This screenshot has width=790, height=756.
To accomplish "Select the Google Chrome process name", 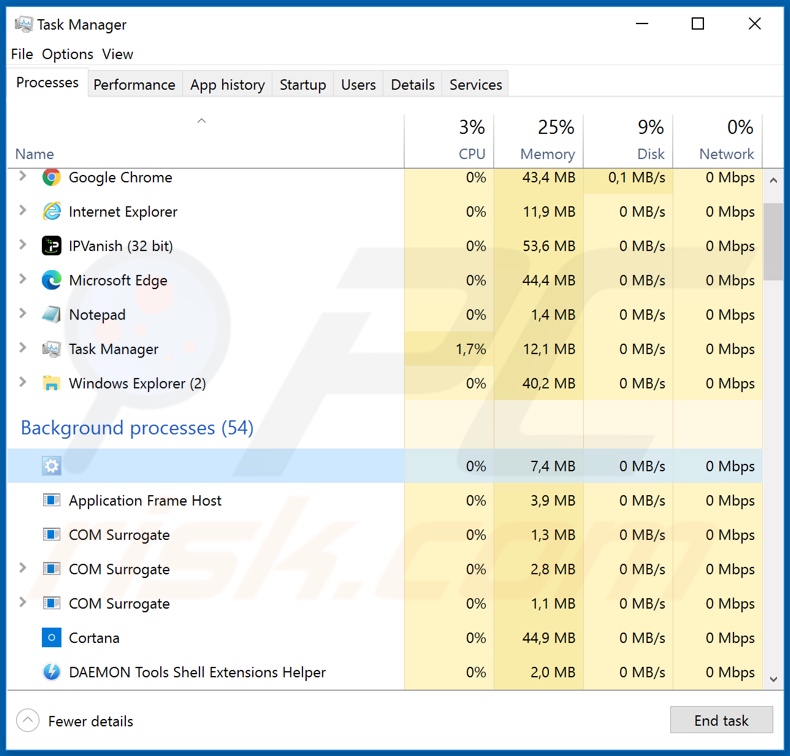I will [x=120, y=177].
